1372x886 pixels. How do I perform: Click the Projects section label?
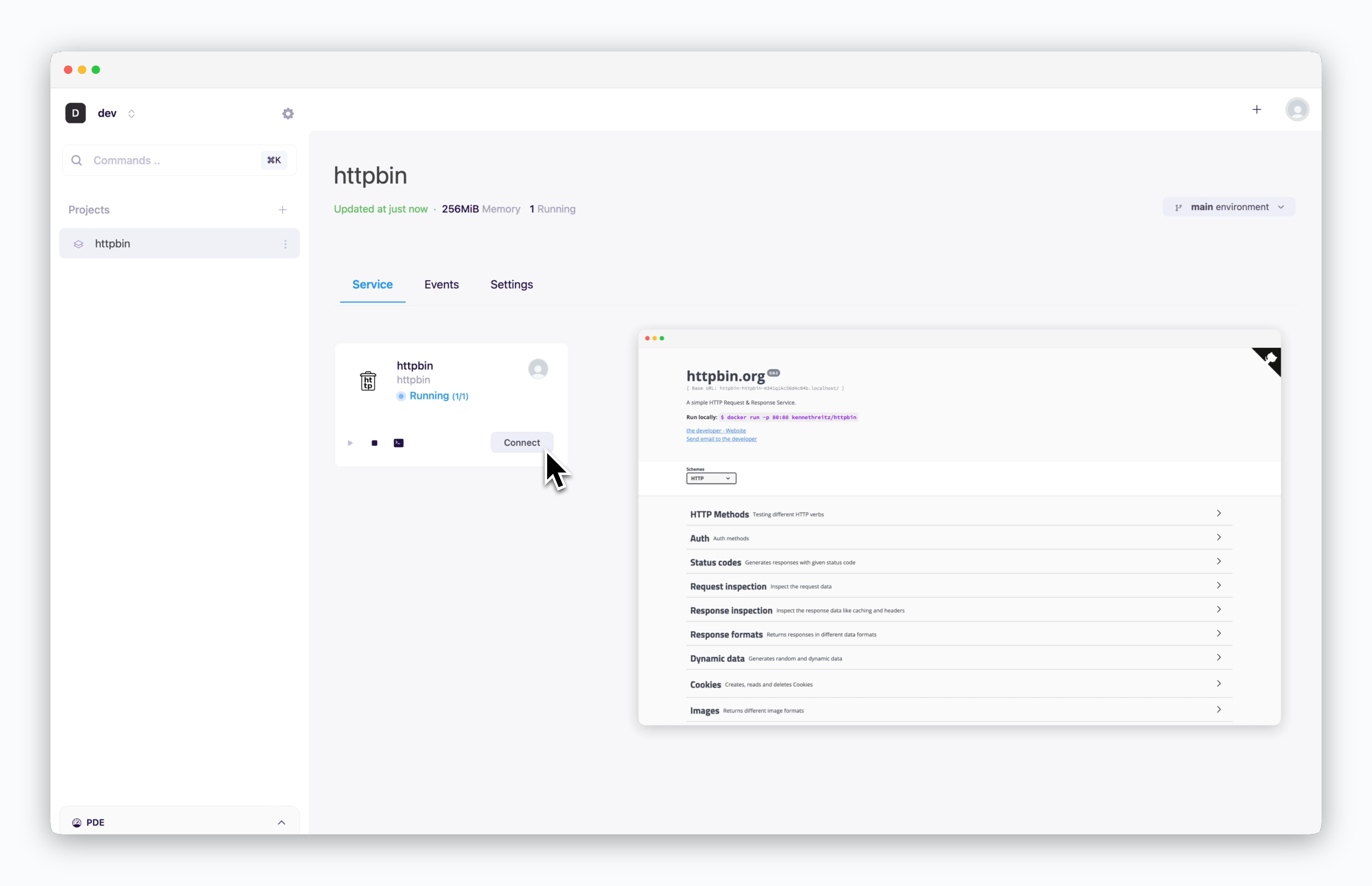[89, 210]
